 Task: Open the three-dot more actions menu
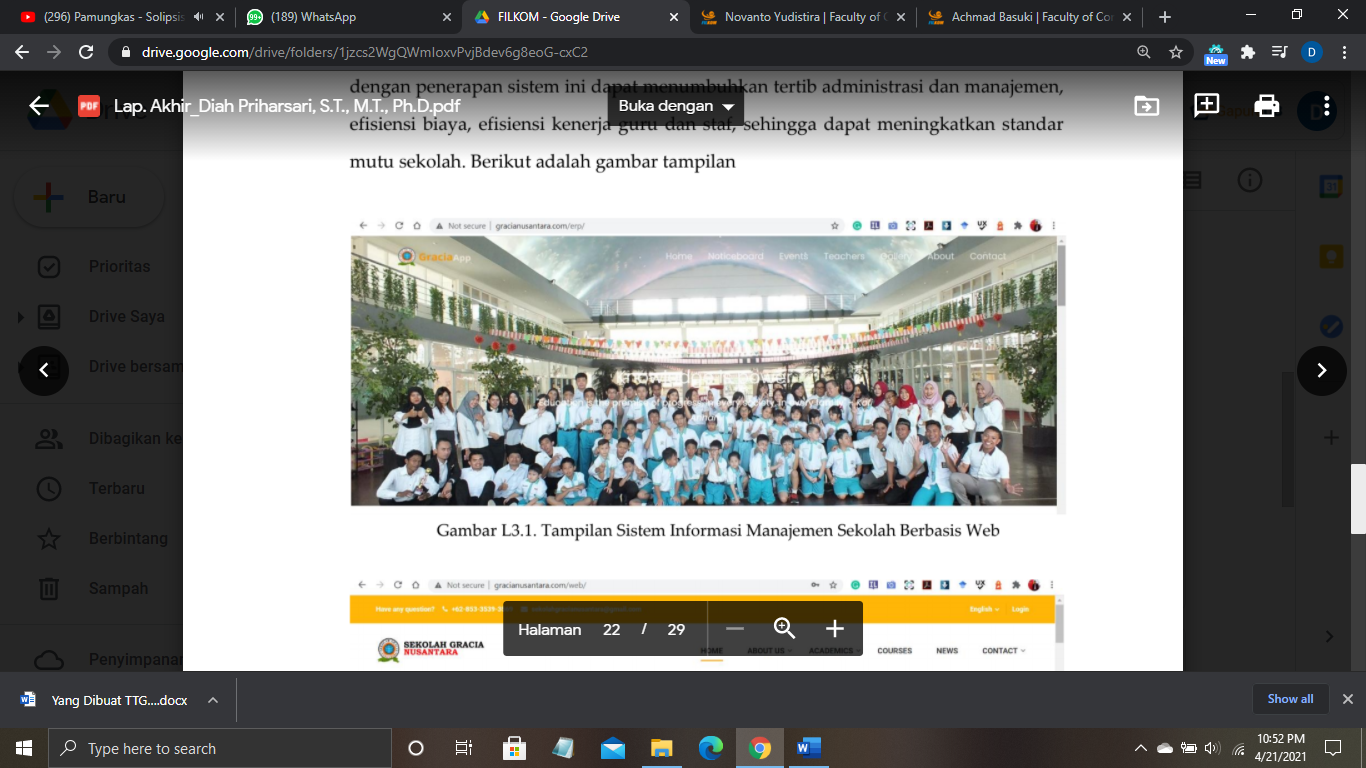[x=1326, y=106]
